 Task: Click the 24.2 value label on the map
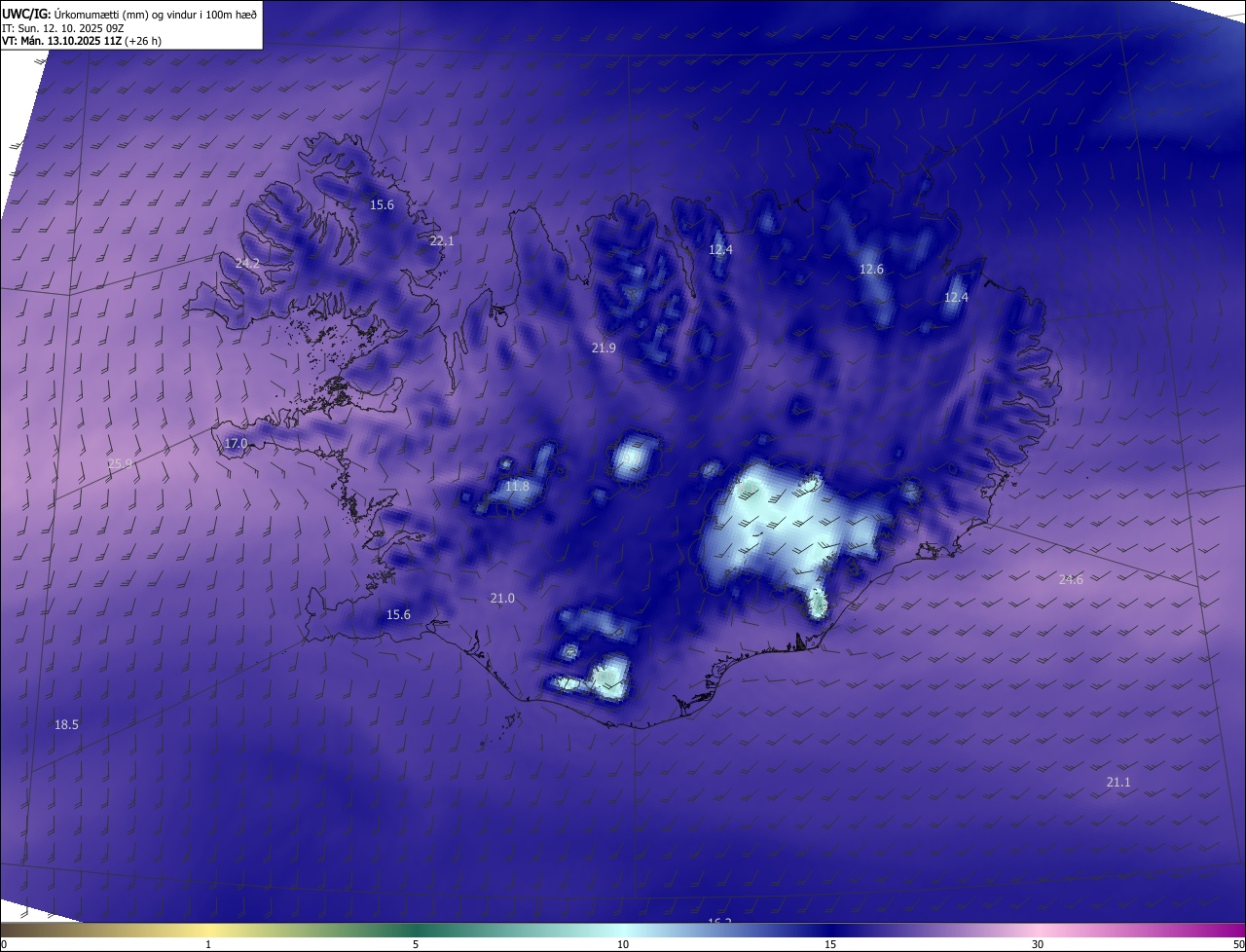click(247, 264)
